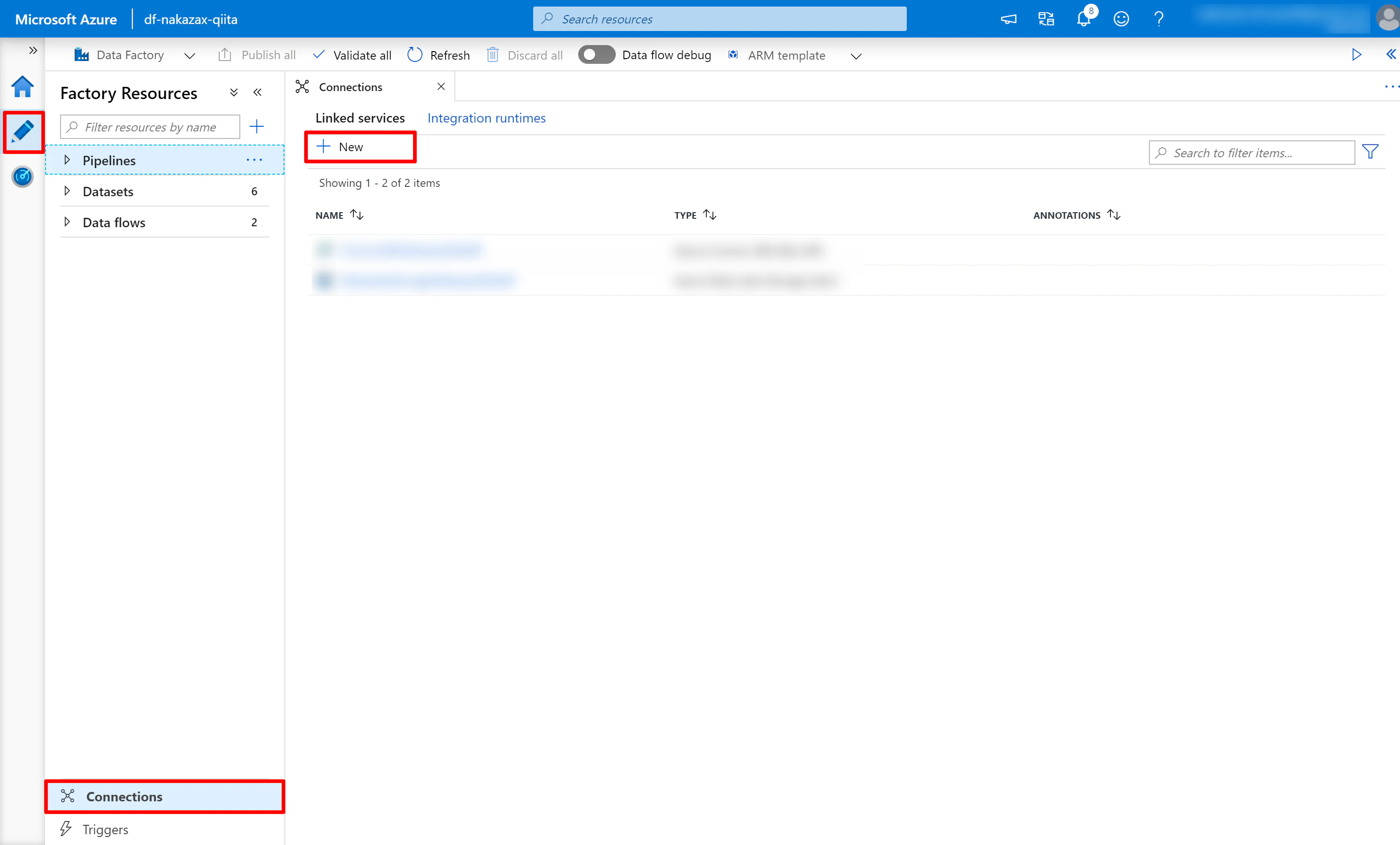
Task: Open notifications bell
Action: (1084, 18)
